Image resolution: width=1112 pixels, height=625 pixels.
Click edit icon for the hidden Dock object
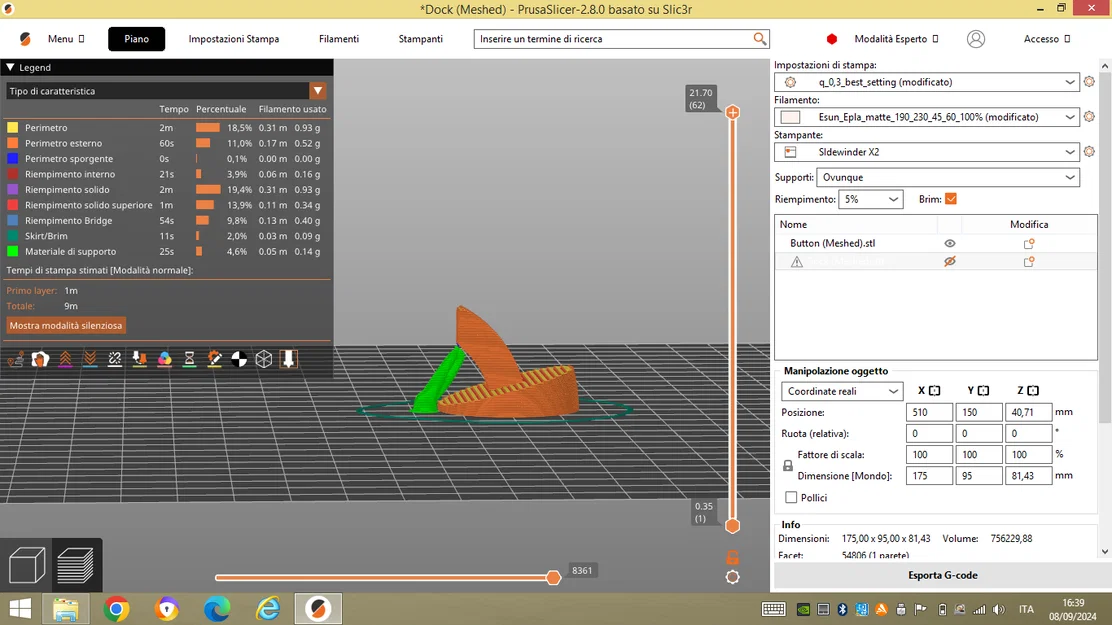[x=1029, y=262]
